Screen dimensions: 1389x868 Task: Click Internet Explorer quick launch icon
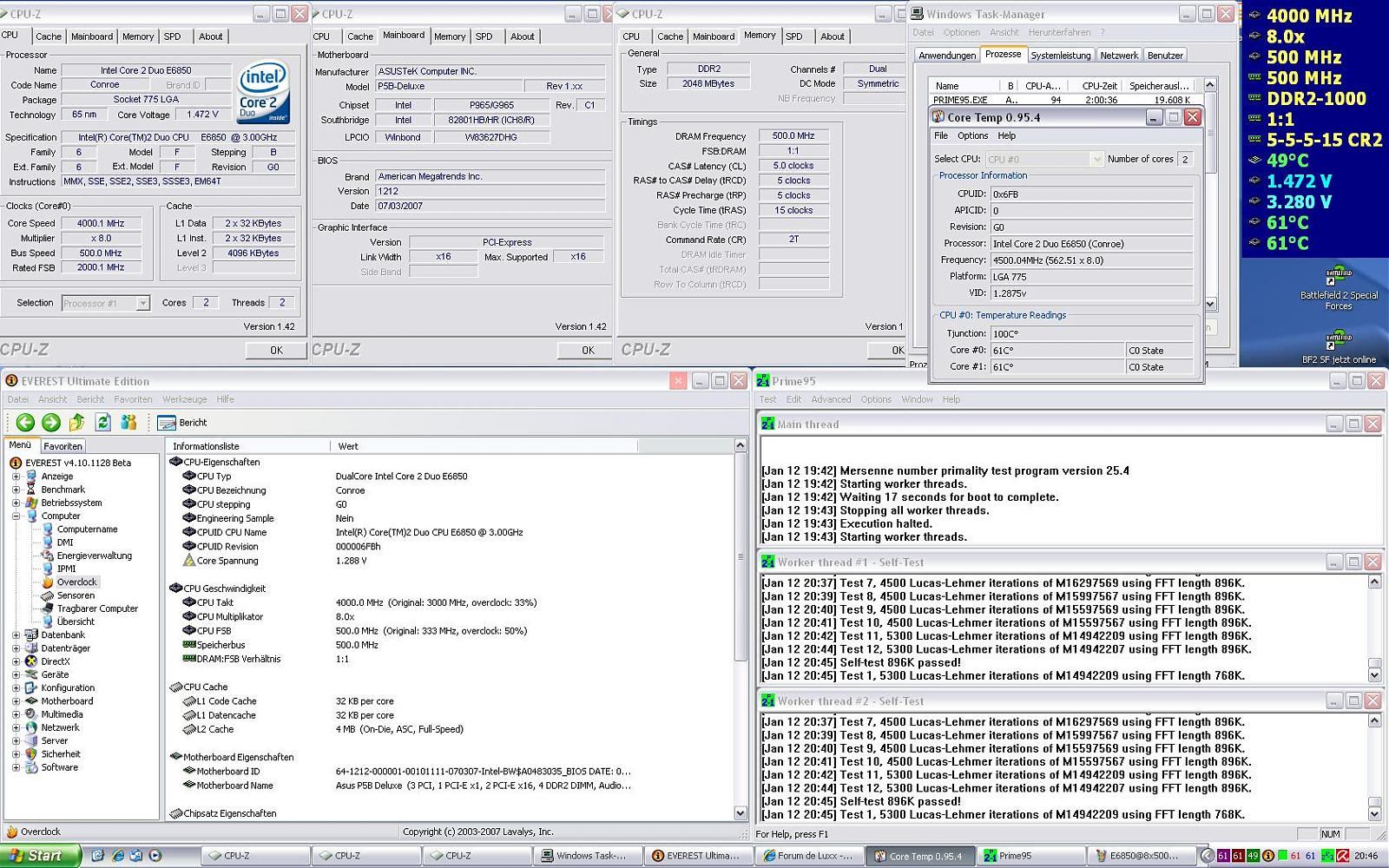[x=117, y=856]
